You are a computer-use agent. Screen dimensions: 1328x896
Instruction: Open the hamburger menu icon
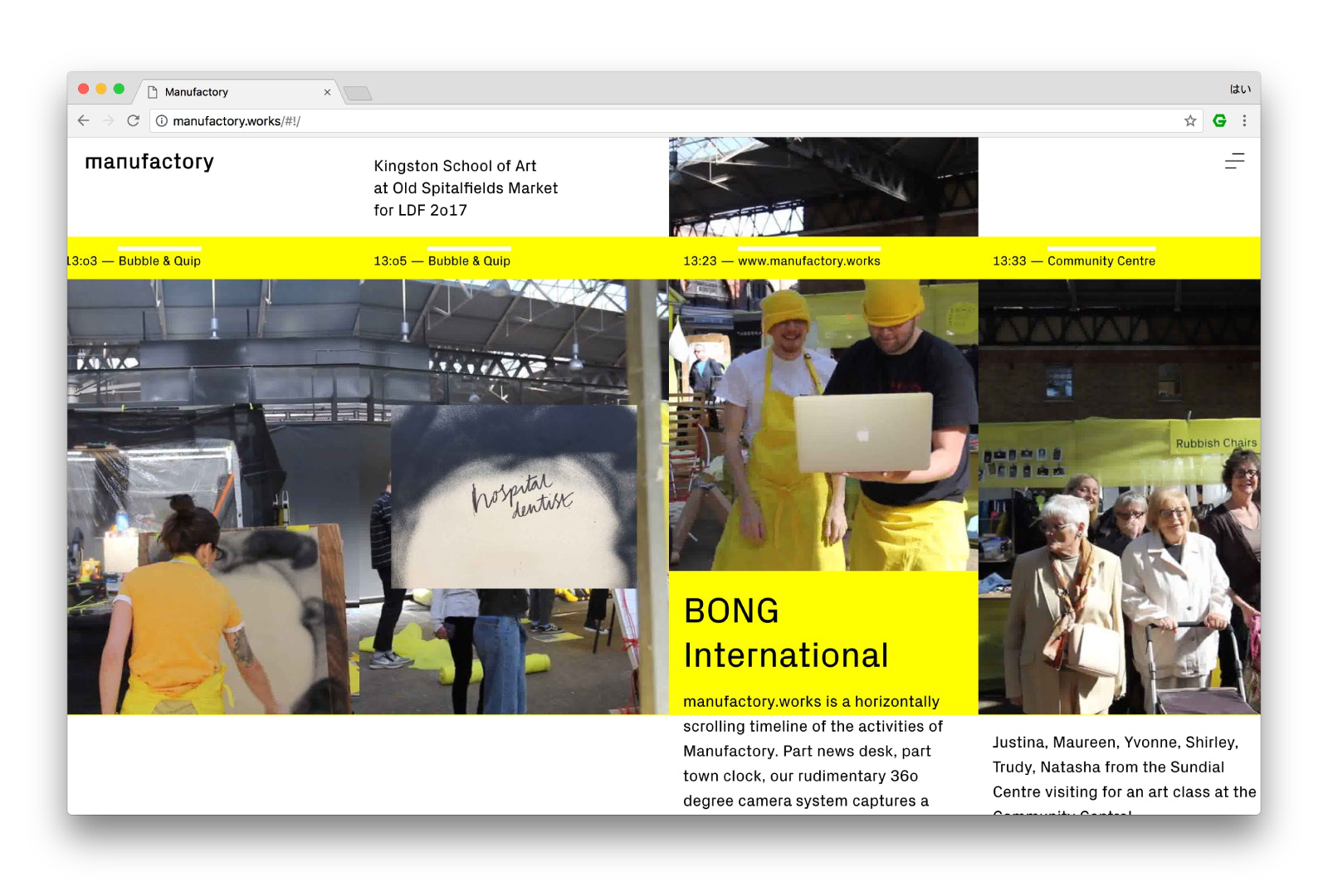pyautogui.click(x=1234, y=161)
